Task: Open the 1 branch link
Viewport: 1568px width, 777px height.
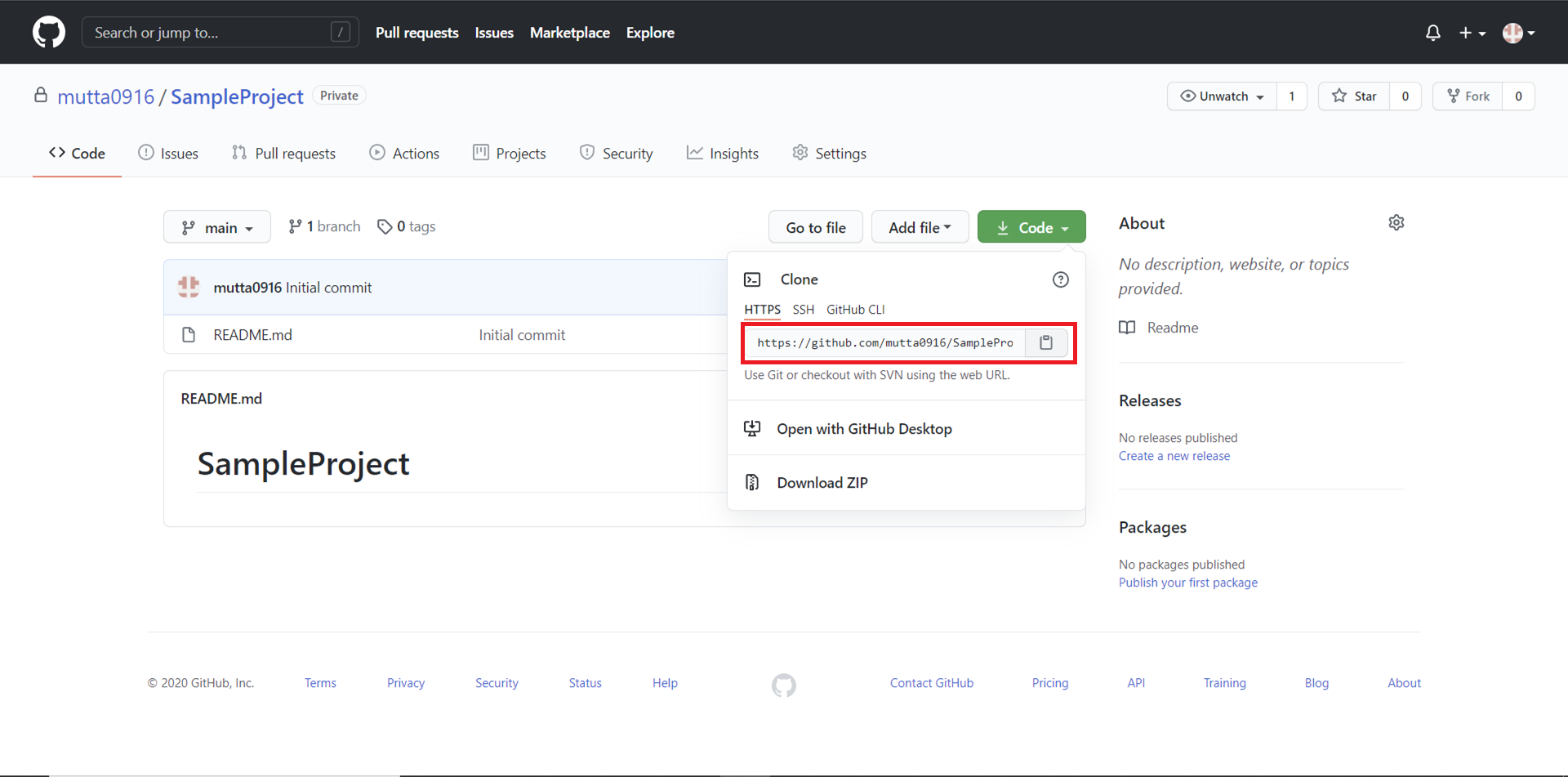Action: [x=324, y=226]
